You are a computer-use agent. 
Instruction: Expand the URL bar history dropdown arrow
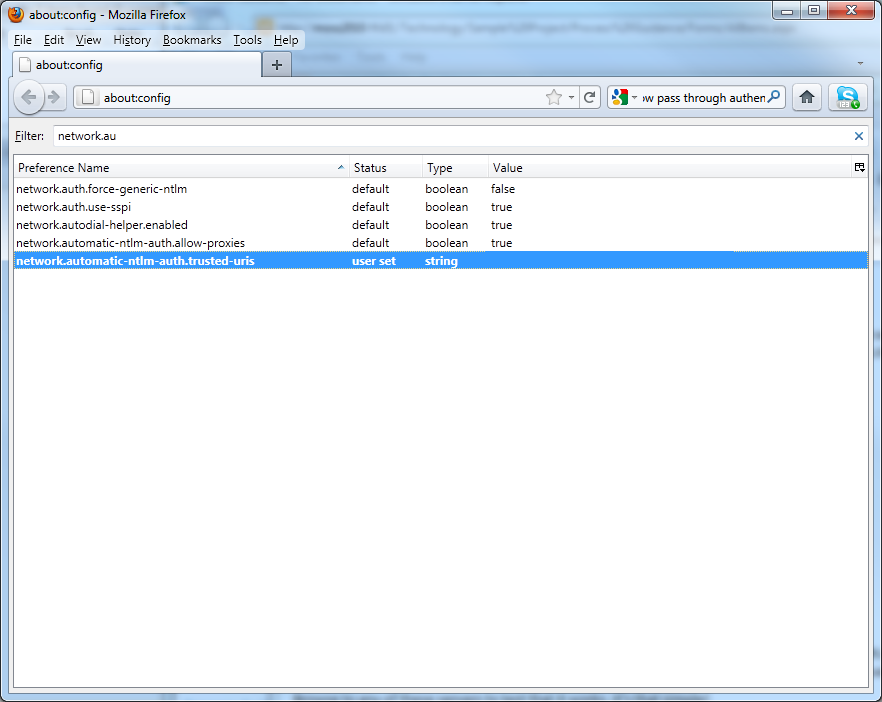pyautogui.click(x=571, y=97)
